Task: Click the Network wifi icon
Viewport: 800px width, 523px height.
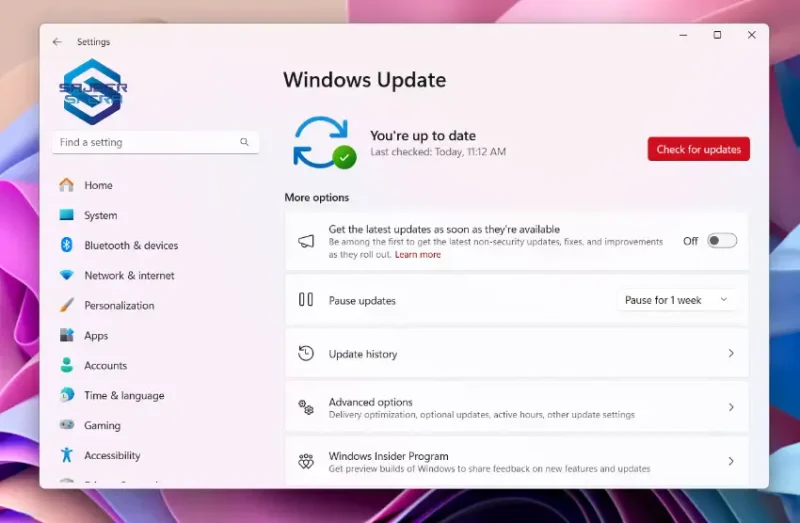Action: [66, 275]
